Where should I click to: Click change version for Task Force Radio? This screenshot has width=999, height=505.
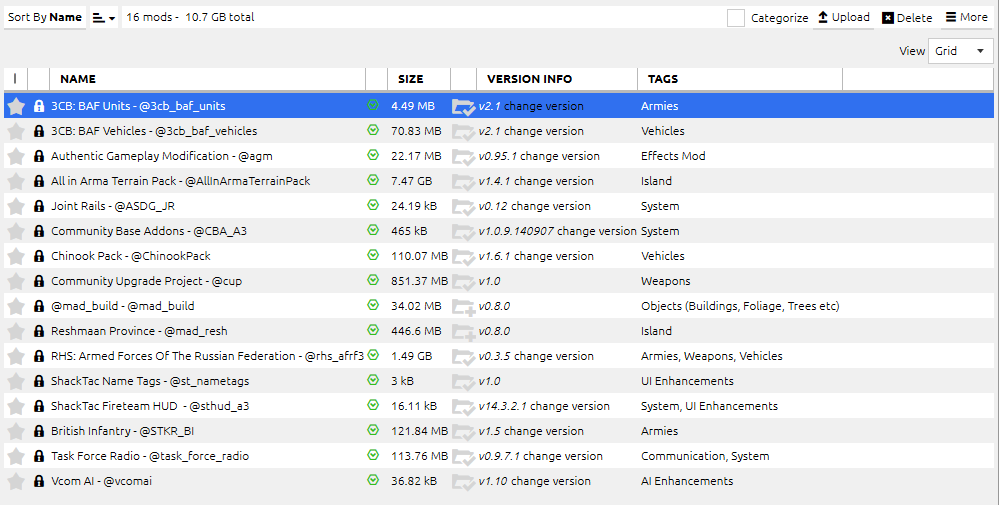[563, 457]
